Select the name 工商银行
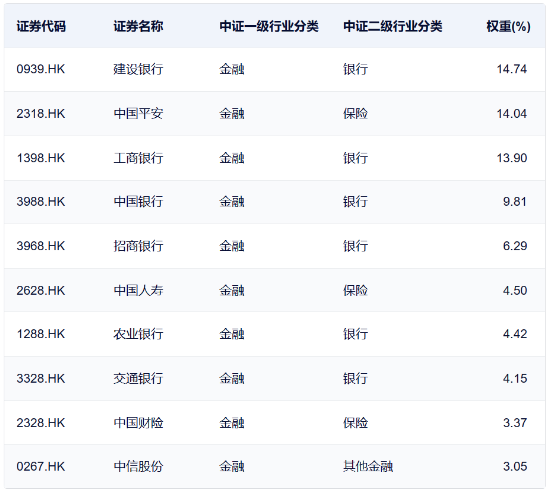 (x=138, y=158)
